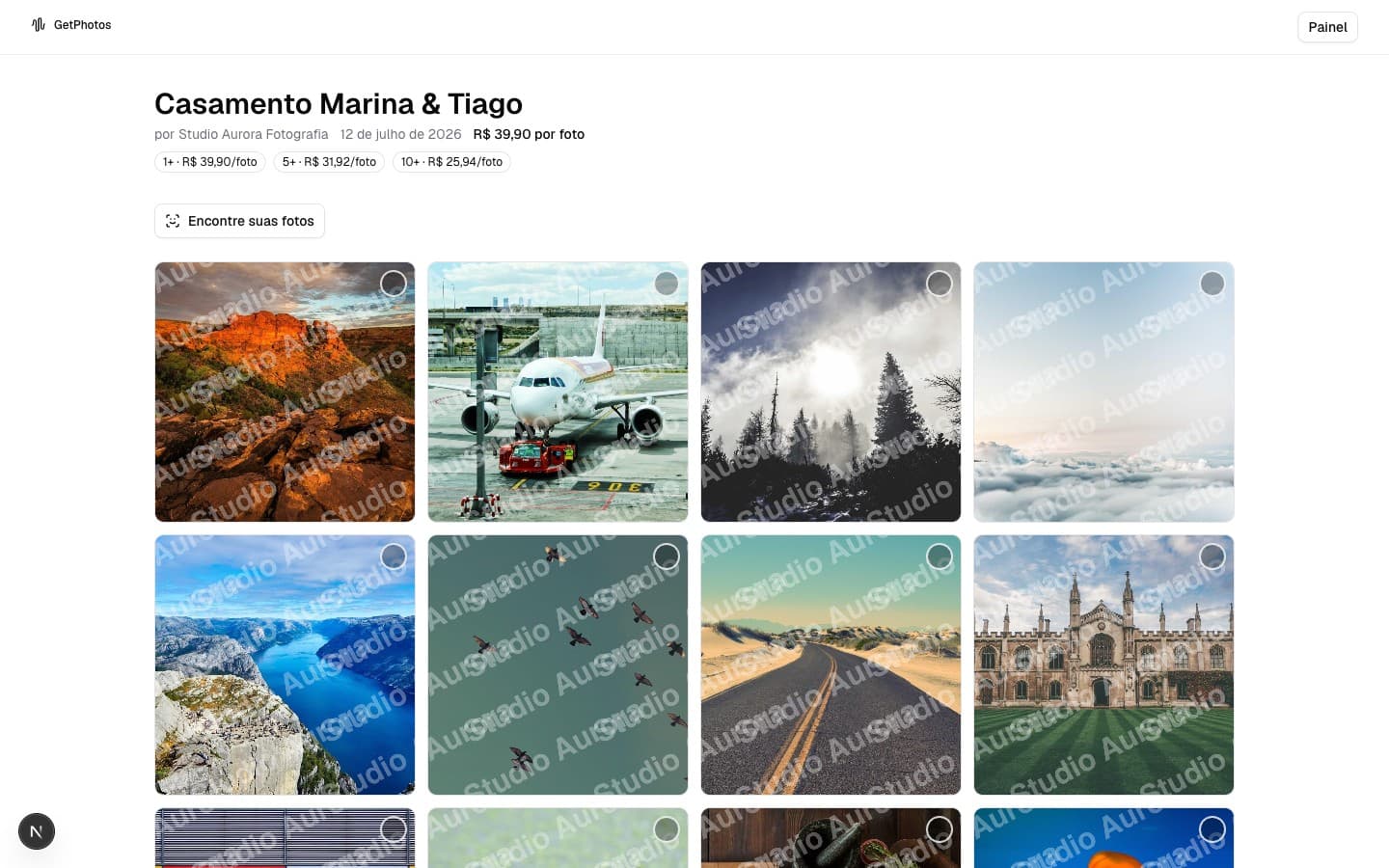Click the face scan icon in Encontre suas fotos
1389x868 pixels.
coord(173,221)
